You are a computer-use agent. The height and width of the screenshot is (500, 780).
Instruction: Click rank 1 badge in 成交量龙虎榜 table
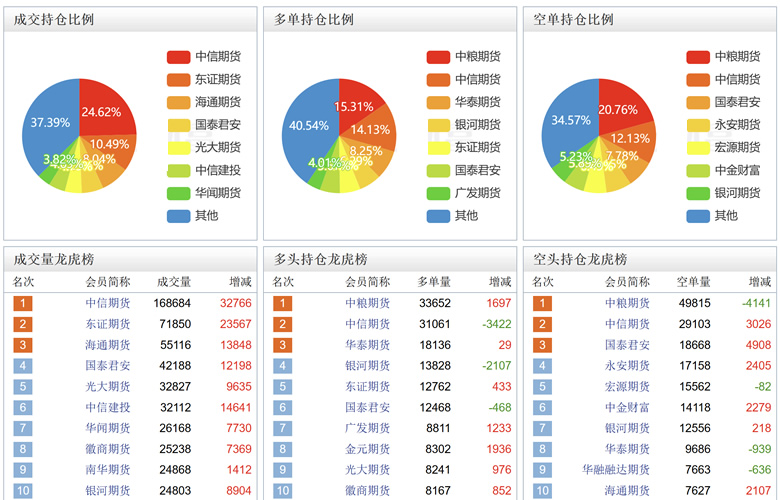[23, 303]
